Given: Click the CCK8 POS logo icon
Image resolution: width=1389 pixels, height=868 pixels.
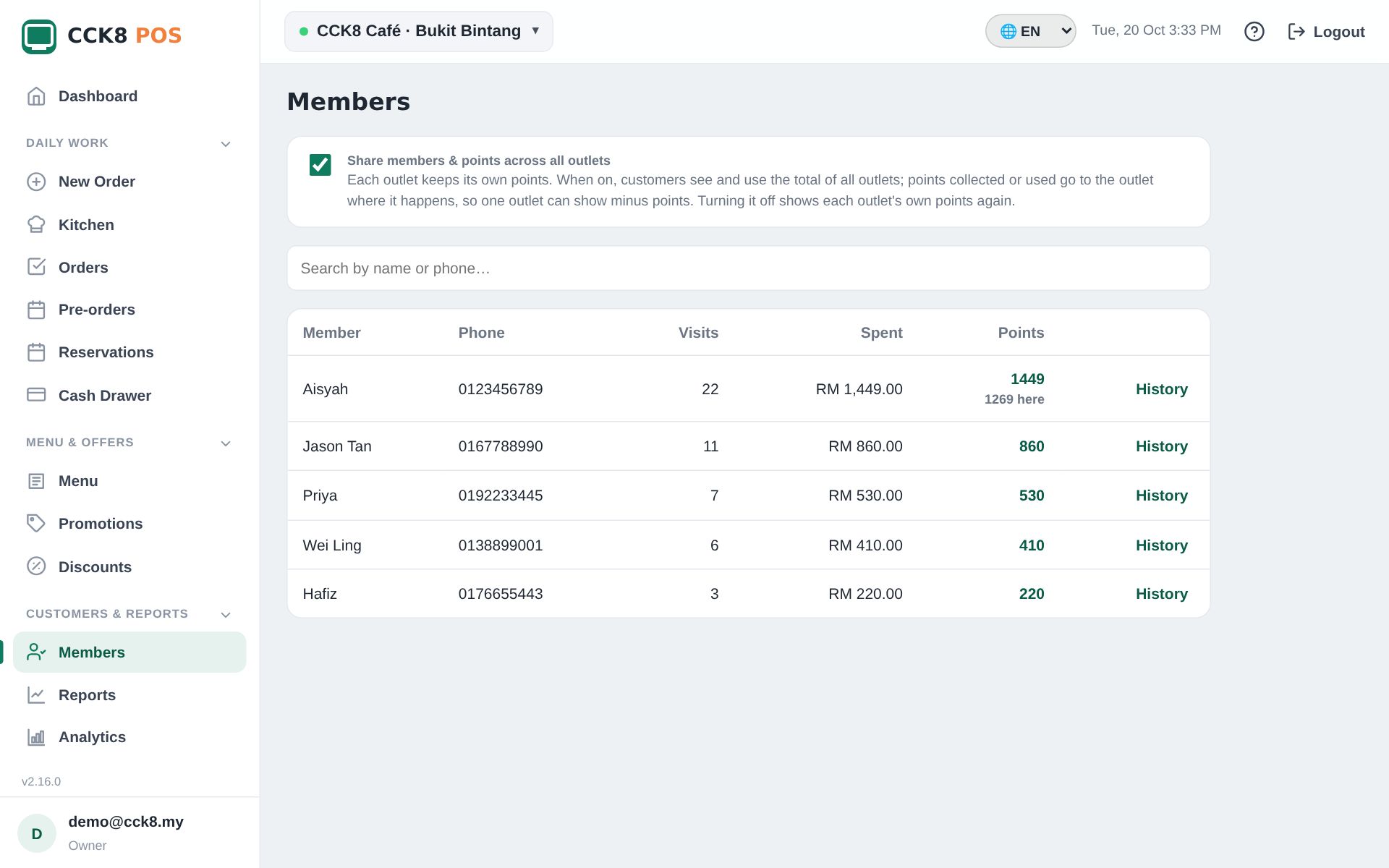Looking at the screenshot, I should click(39, 36).
